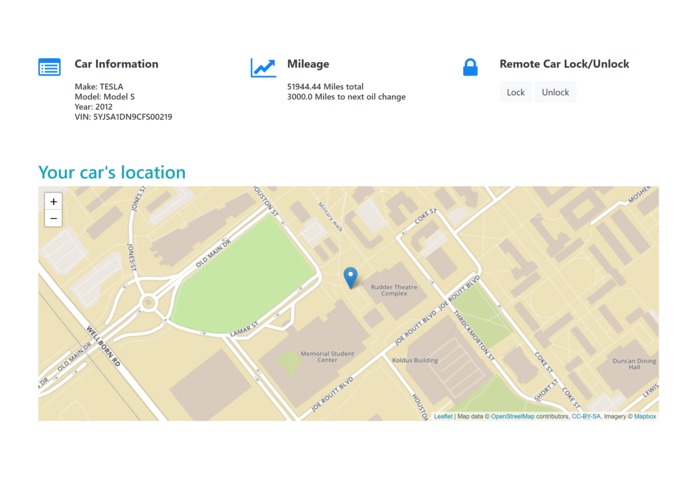Image resolution: width=695 pixels, height=494 pixels.
Task: Click the 'Model: Model S' text
Action: [x=105, y=97]
